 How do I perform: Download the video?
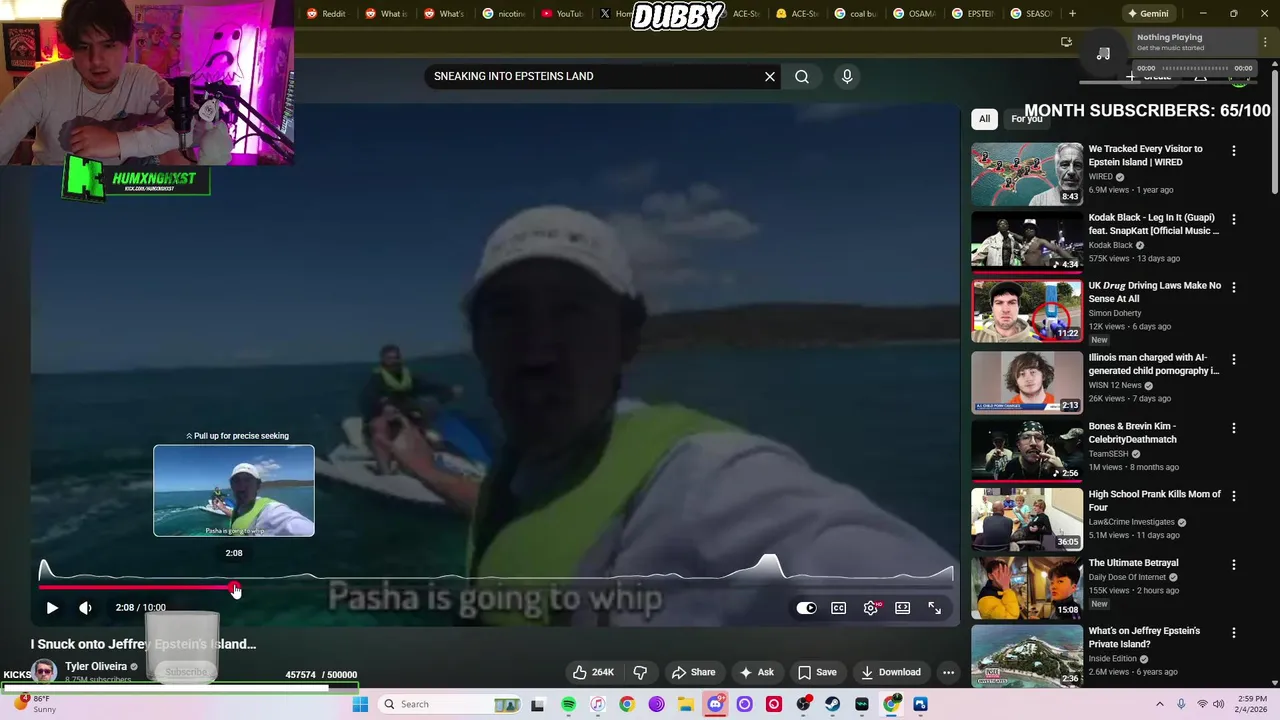(x=890, y=672)
